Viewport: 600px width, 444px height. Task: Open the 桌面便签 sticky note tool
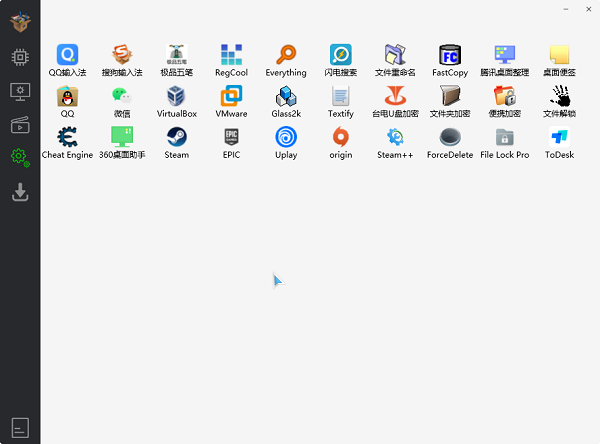click(559, 60)
